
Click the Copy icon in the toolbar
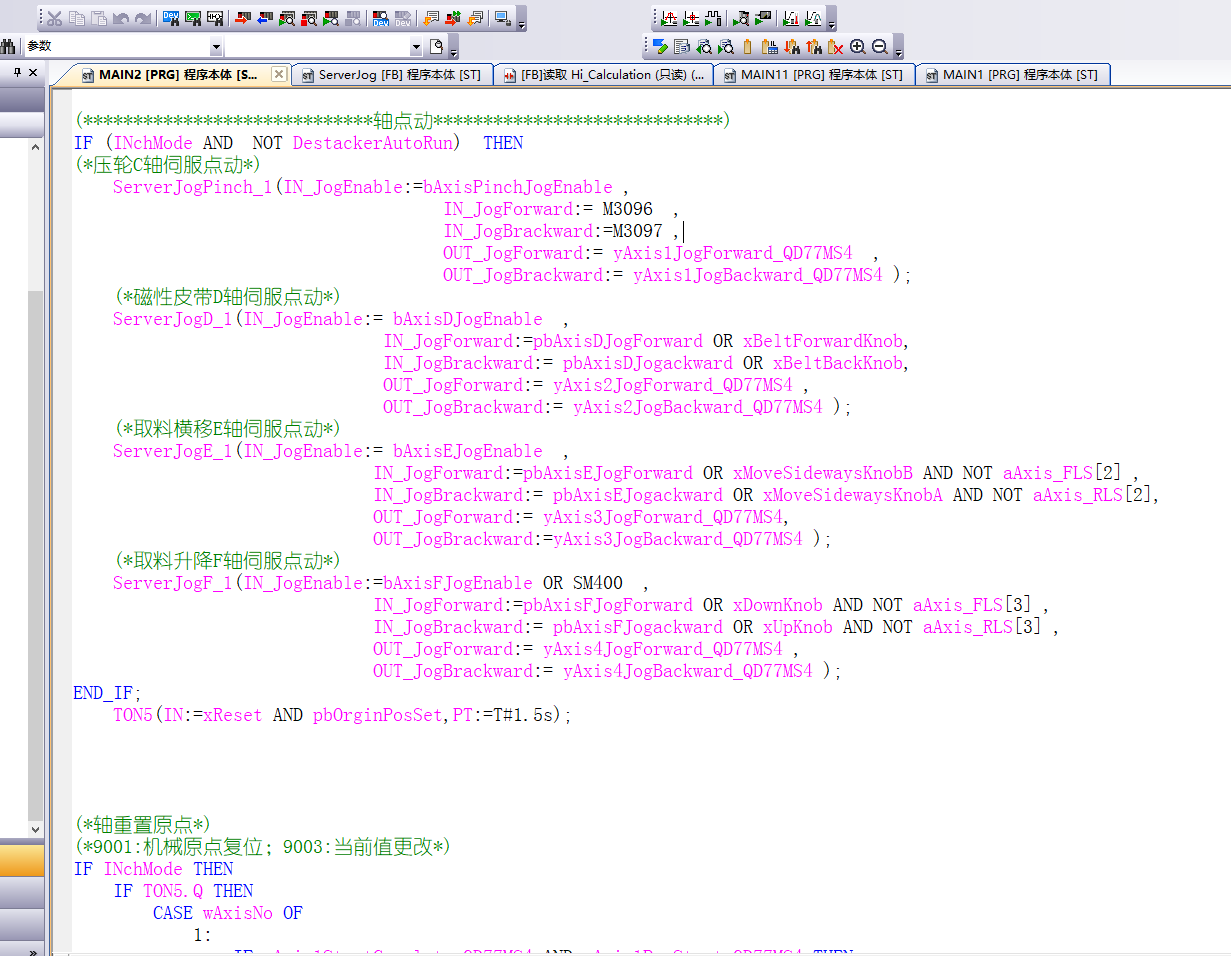[77, 18]
